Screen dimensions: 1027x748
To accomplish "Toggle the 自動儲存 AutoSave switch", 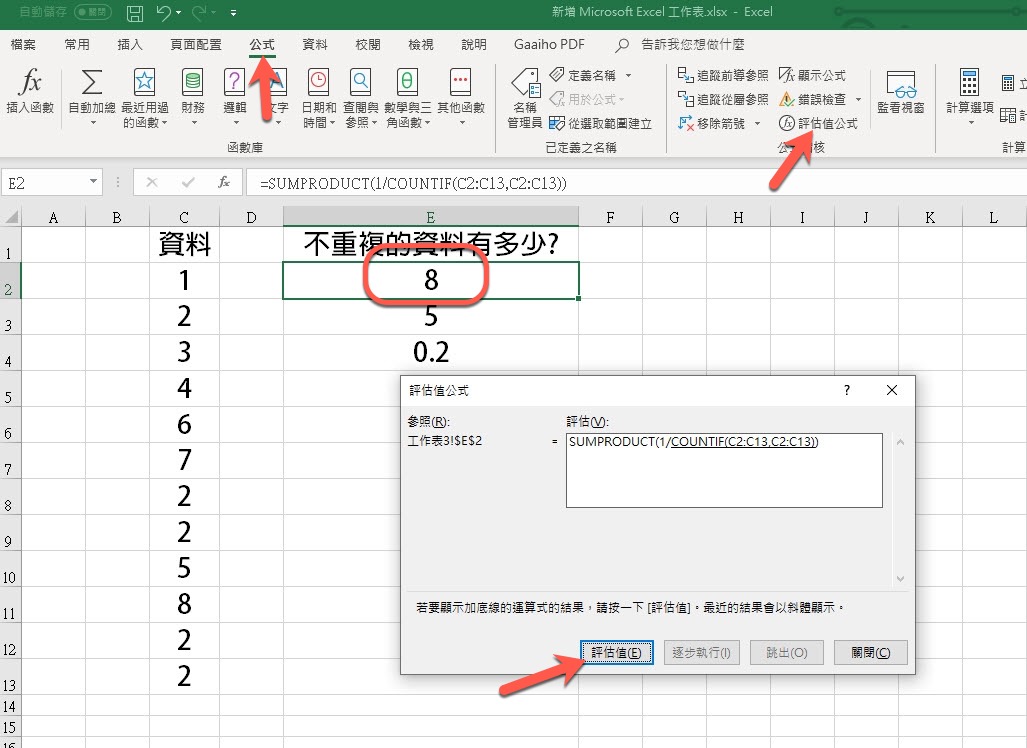I will pos(92,13).
